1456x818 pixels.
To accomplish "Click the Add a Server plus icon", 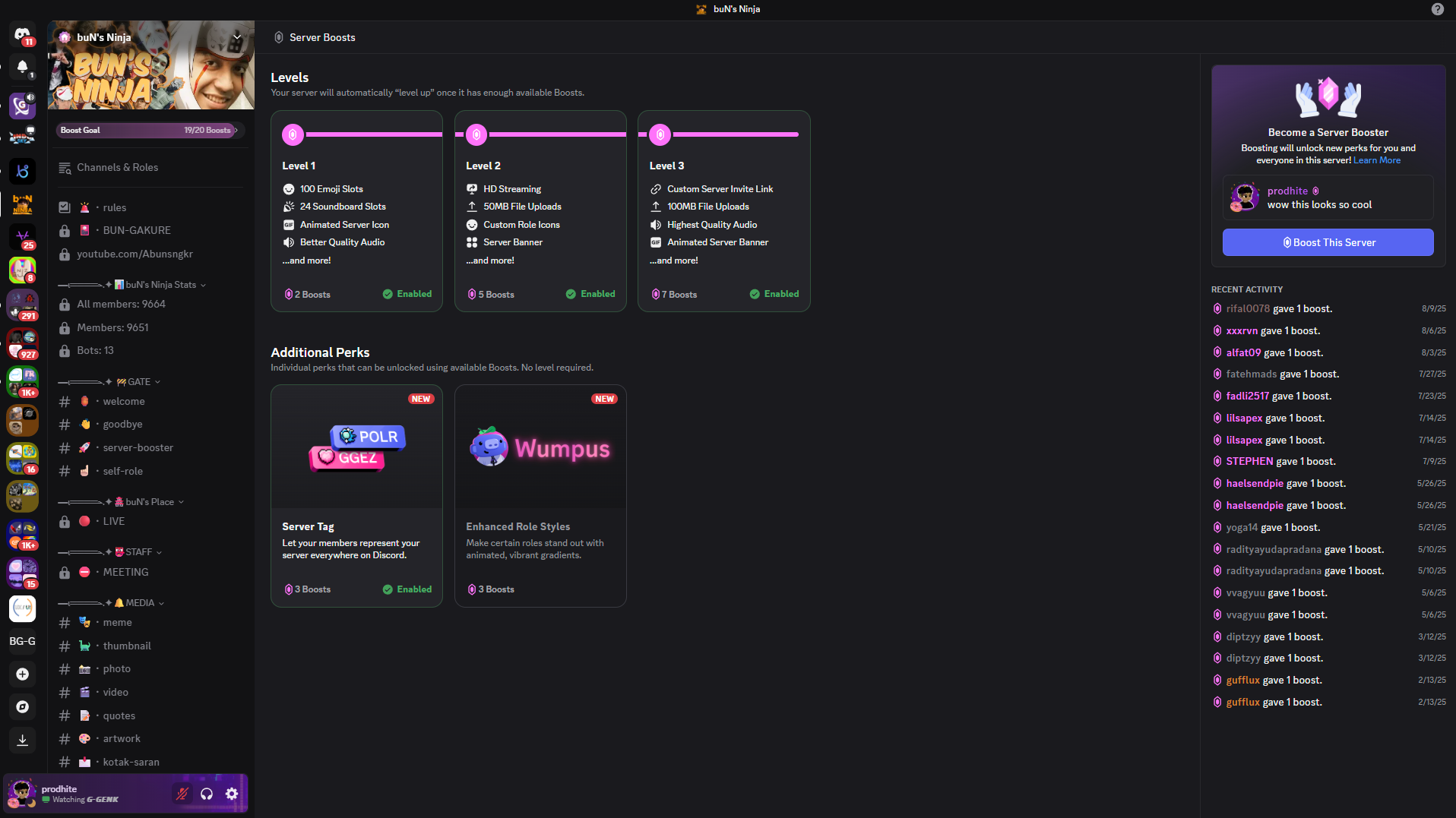I will coord(22,674).
